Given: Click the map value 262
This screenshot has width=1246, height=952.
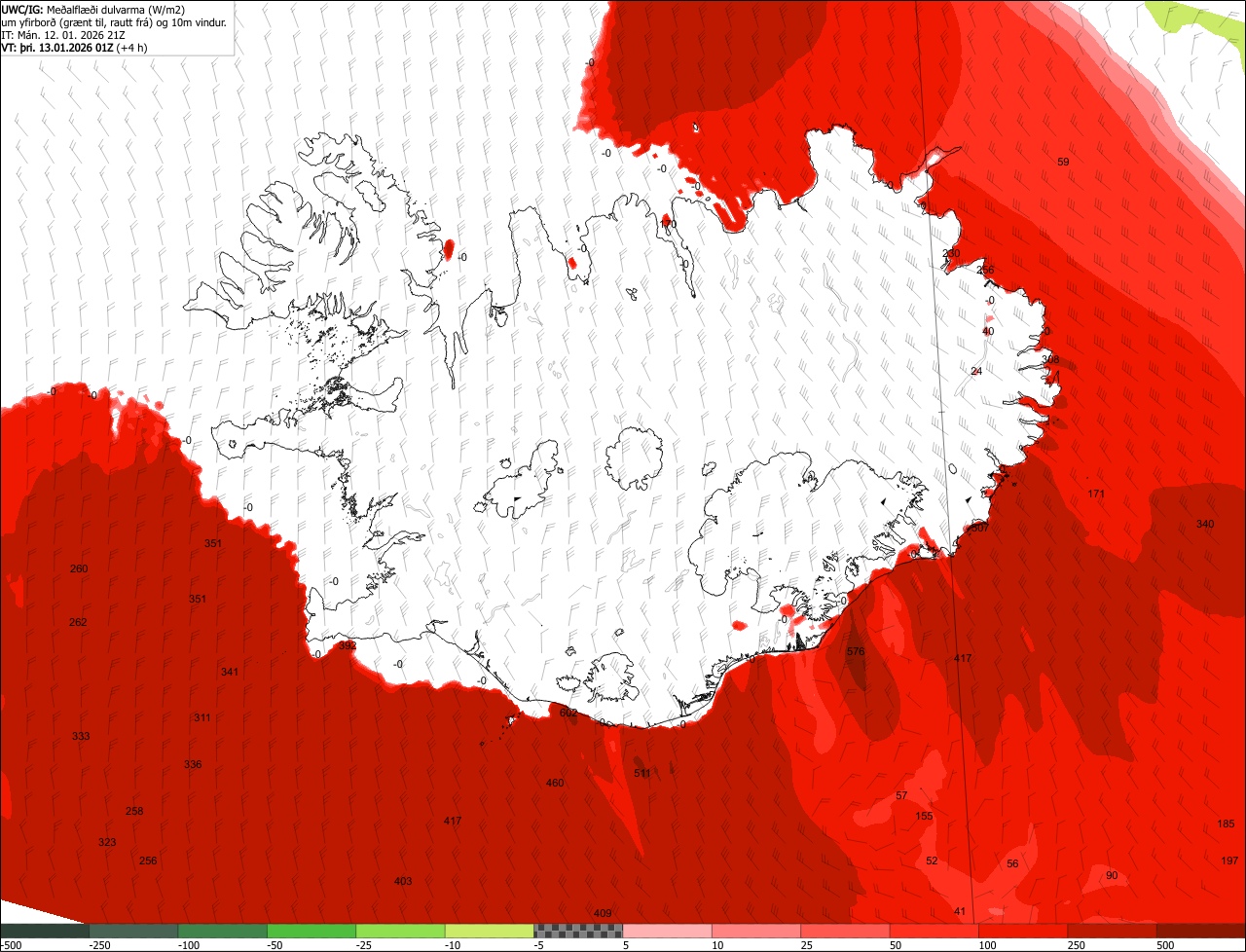Looking at the screenshot, I should [78, 622].
